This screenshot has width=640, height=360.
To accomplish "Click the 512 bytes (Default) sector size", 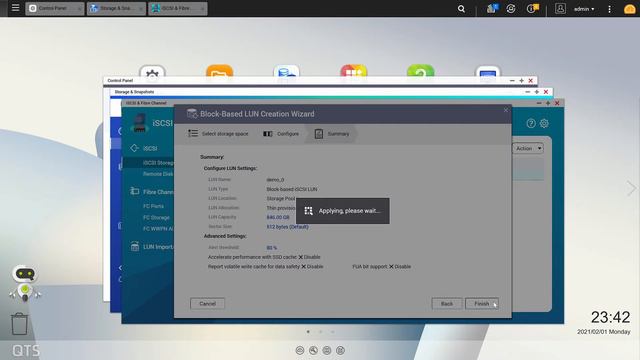I will (x=287, y=227).
